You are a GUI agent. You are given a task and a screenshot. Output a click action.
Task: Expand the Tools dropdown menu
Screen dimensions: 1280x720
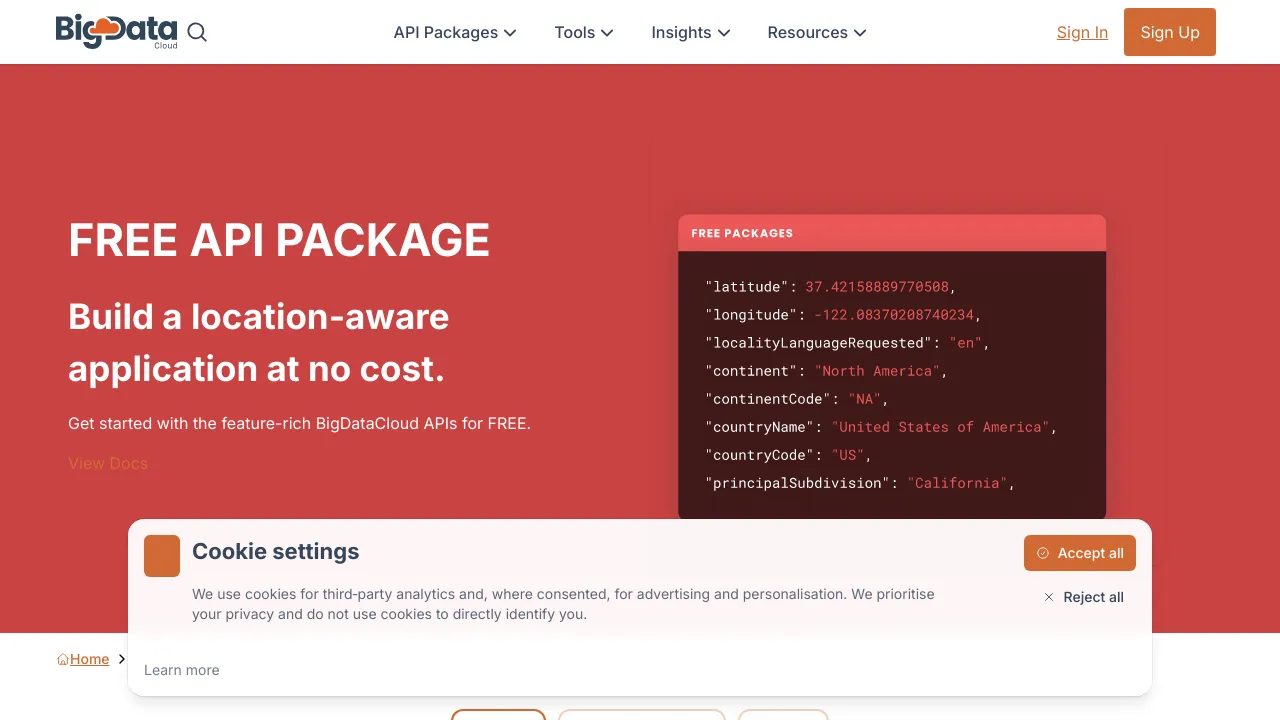(584, 32)
